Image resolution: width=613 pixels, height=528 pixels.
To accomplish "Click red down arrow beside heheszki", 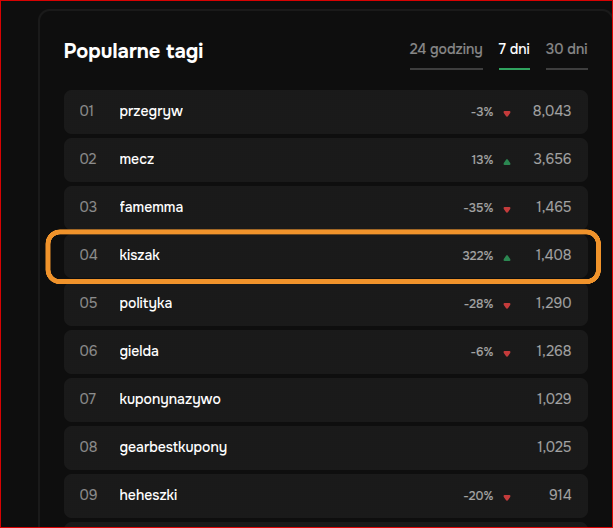I will [x=507, y=497].
